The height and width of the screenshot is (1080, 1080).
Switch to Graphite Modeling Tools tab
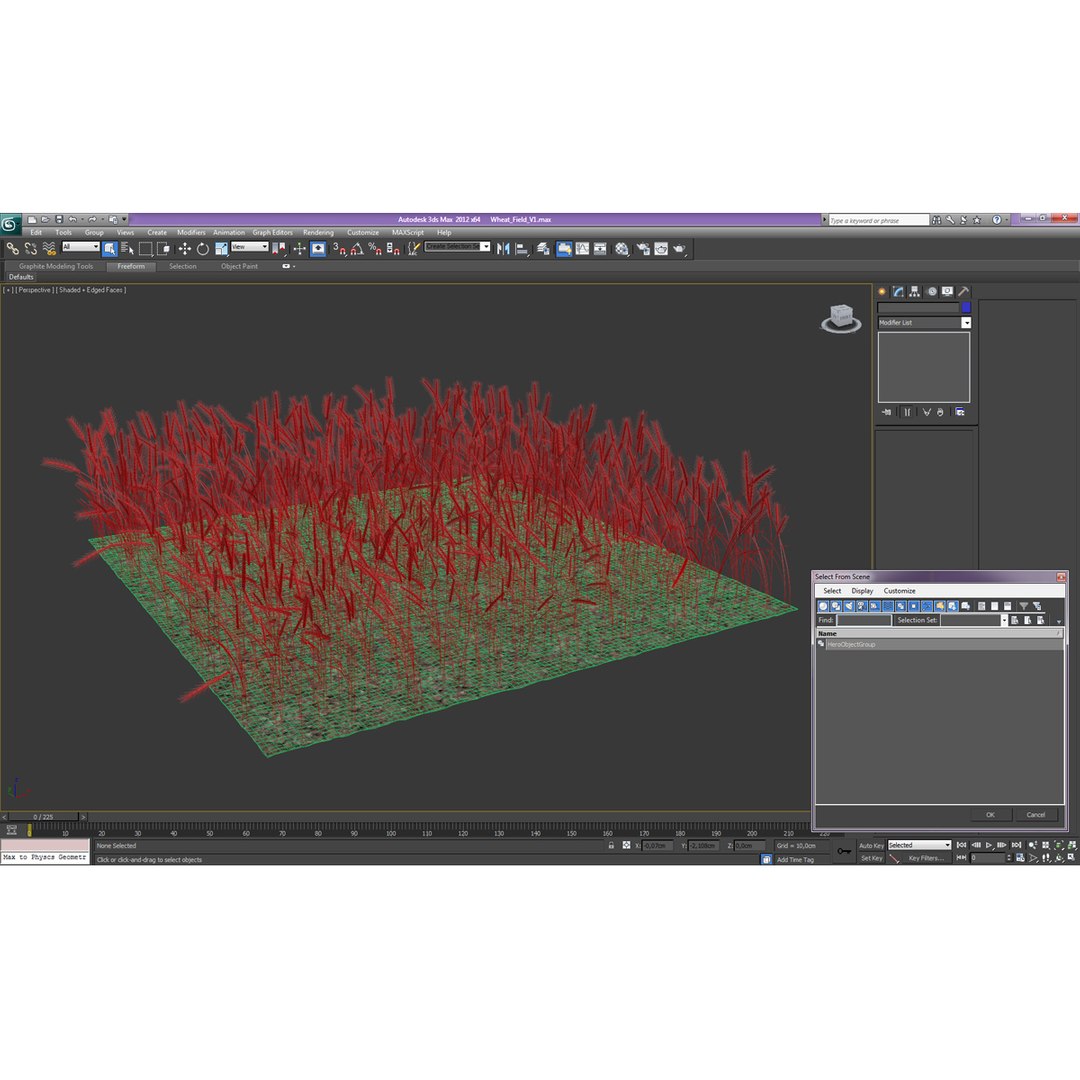pyautogui.click(x=56, y=266)
